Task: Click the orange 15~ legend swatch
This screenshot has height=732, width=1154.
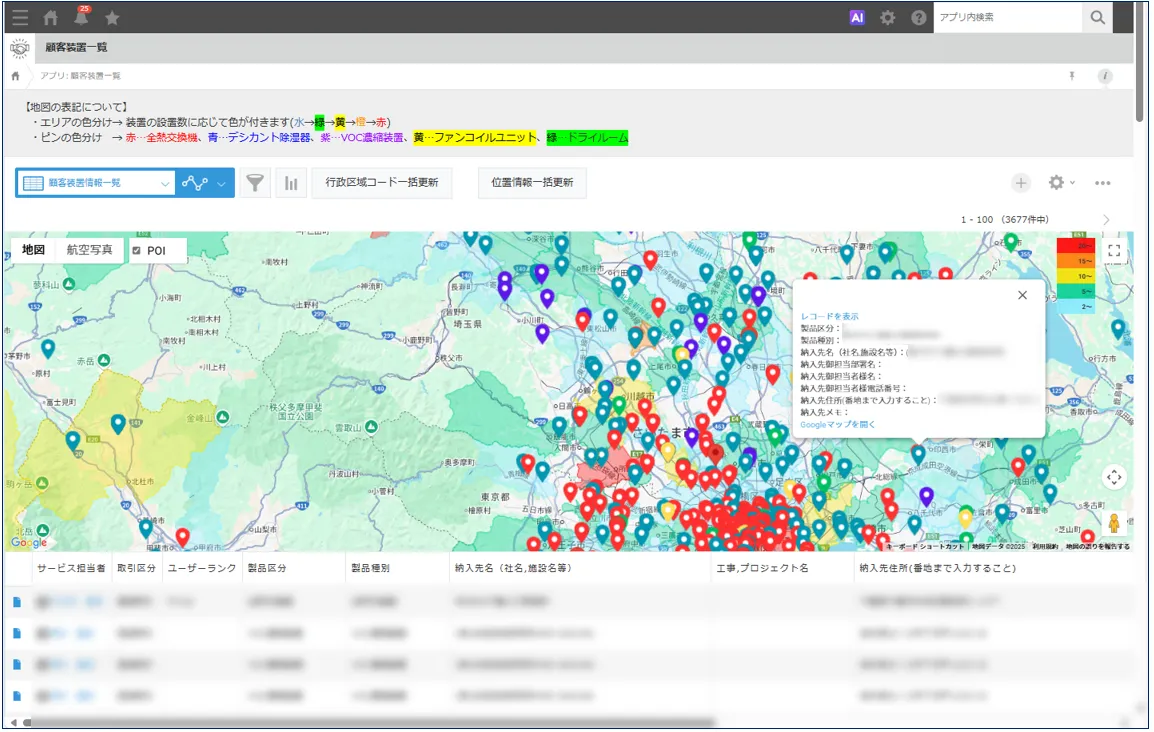Action: point(1075,261)
